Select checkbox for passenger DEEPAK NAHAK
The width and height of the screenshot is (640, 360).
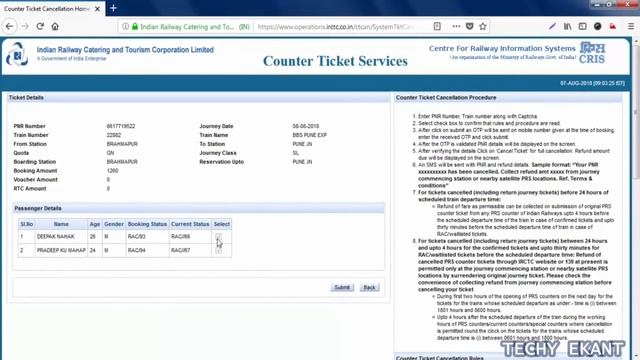click(218, 237)
